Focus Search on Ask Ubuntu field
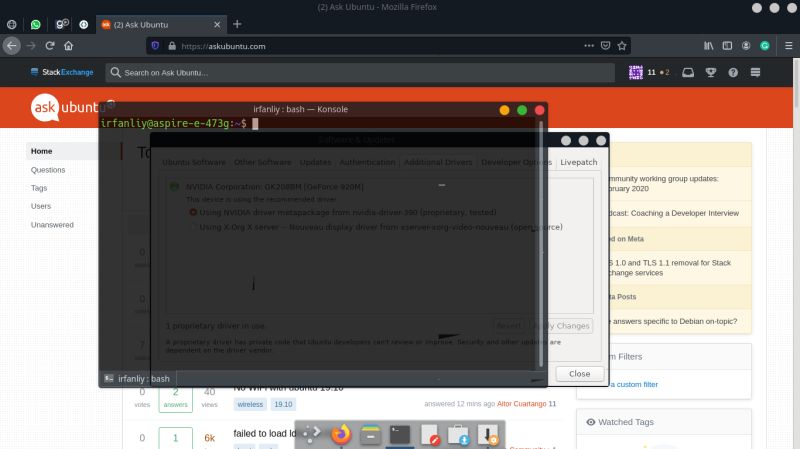The width and height of the screenshot is (800, 449). point(360,72)
